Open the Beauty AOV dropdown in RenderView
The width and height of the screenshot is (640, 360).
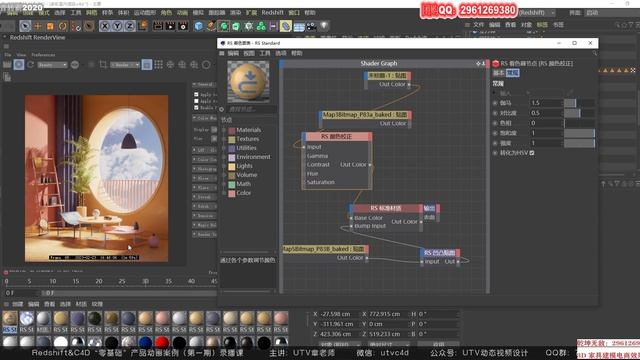pos(52,65)
